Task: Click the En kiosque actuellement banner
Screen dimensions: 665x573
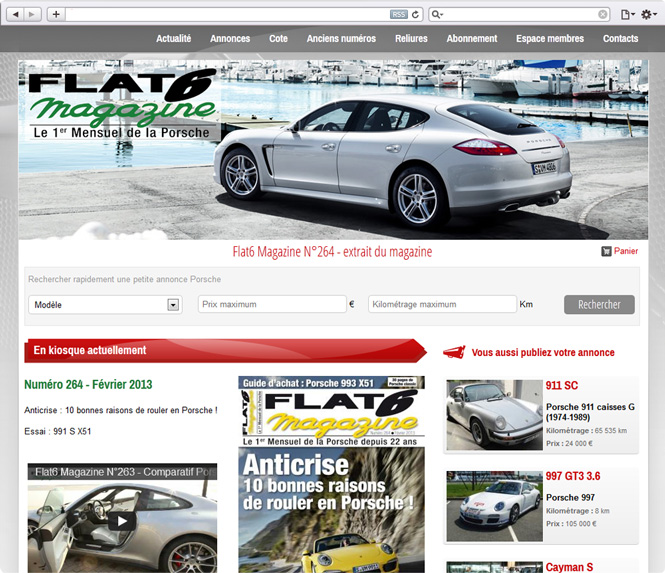Action: pos(225,350)
